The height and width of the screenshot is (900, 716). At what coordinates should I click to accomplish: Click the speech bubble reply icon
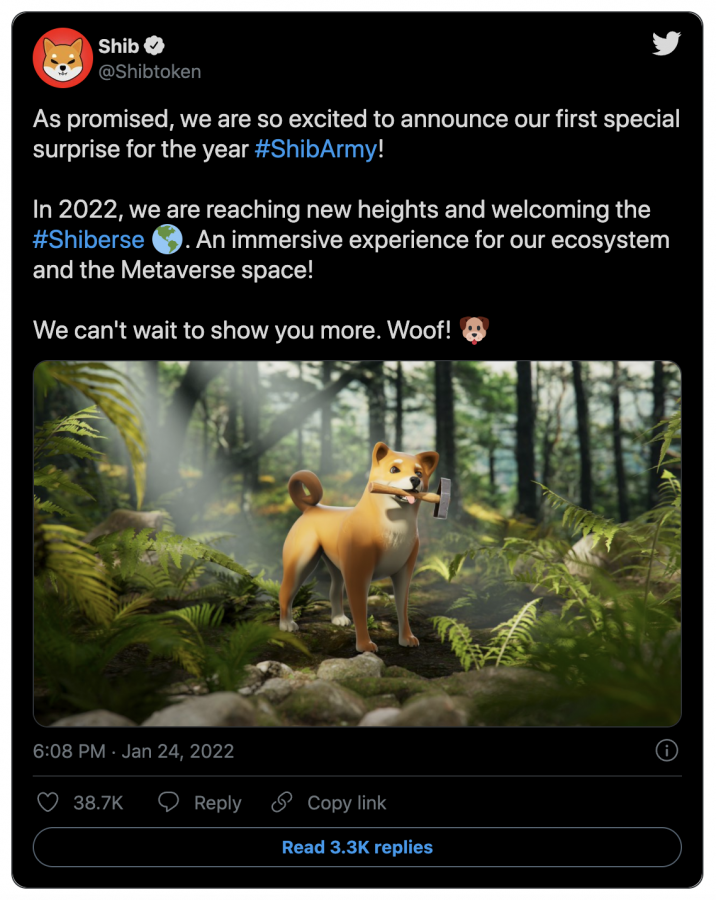[169, 802]
